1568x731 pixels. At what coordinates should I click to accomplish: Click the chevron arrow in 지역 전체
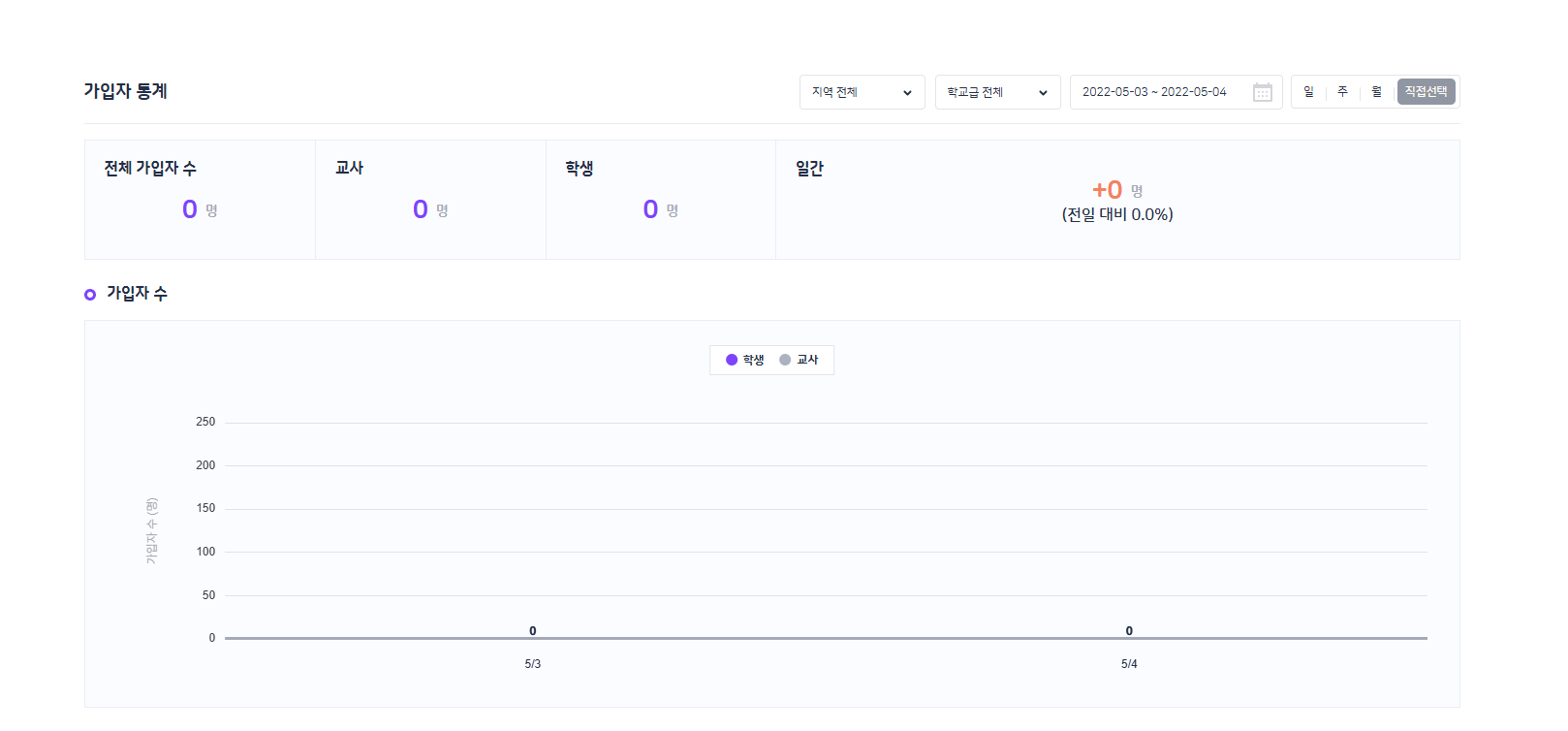point(907,93)
